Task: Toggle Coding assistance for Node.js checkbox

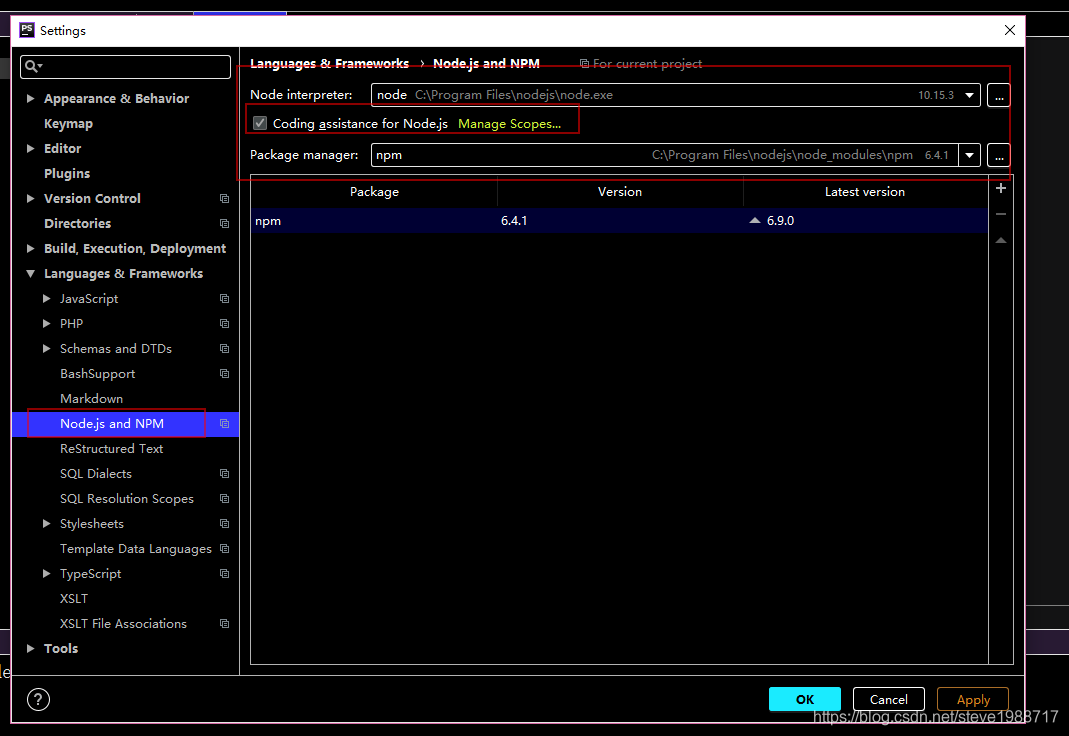Action: point(260,123)
